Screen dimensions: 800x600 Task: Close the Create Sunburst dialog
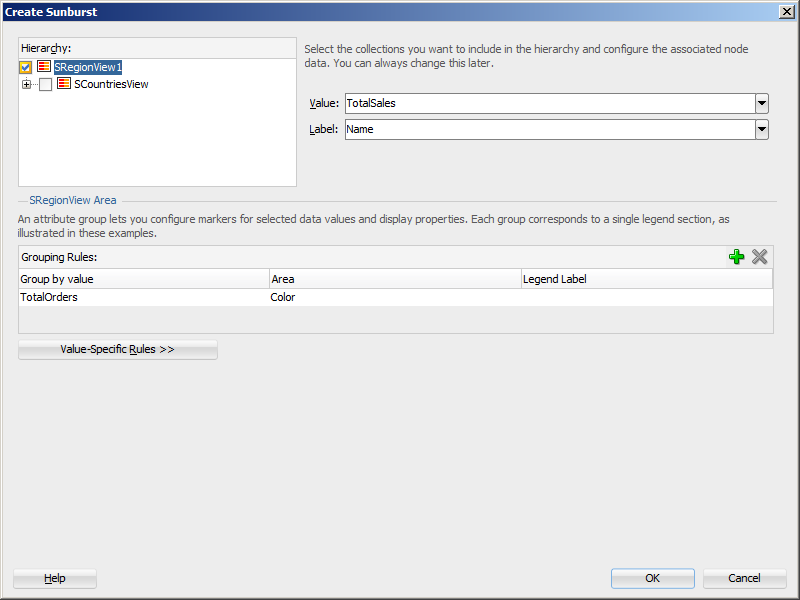(x=786, y=11)
